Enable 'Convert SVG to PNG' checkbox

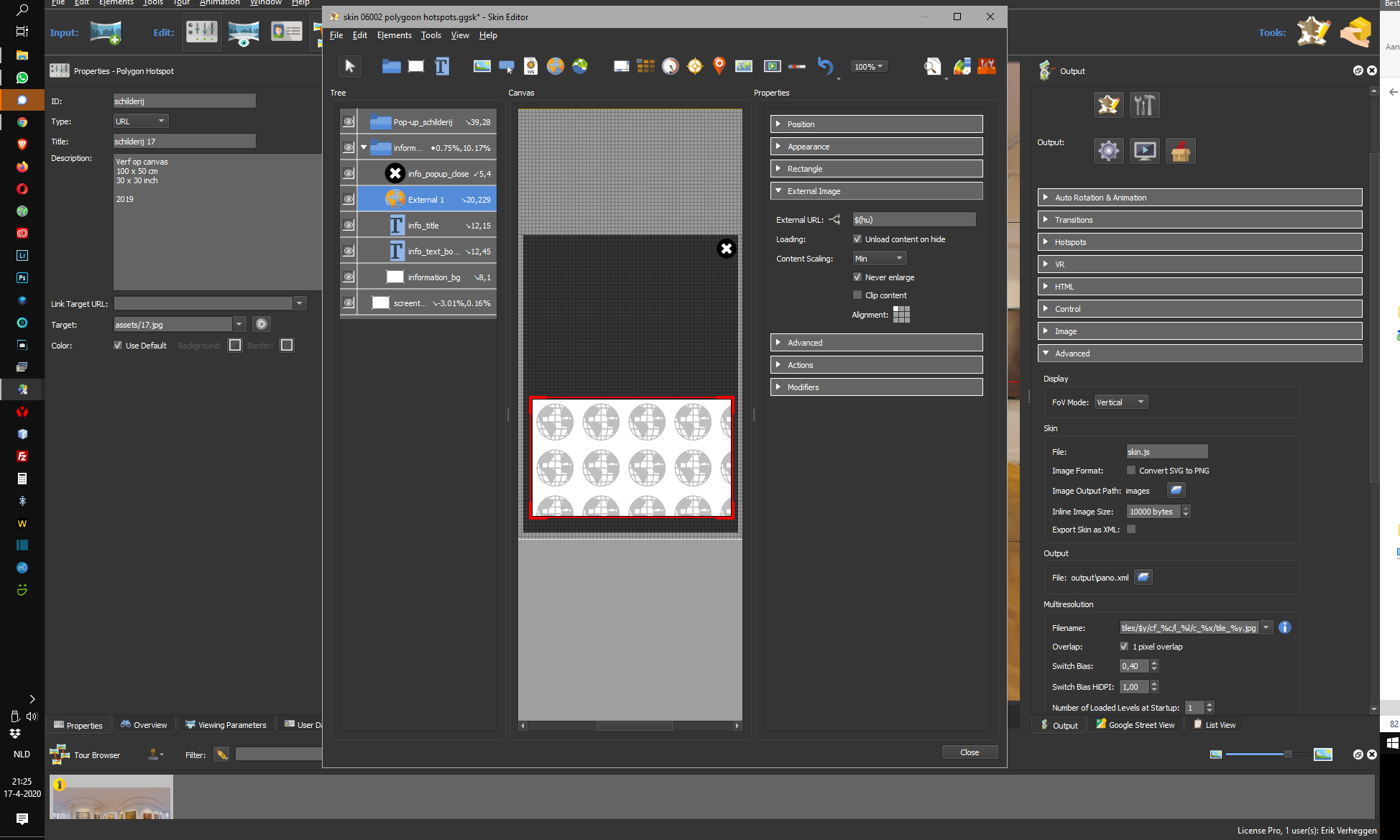[x=1129, y=470]
